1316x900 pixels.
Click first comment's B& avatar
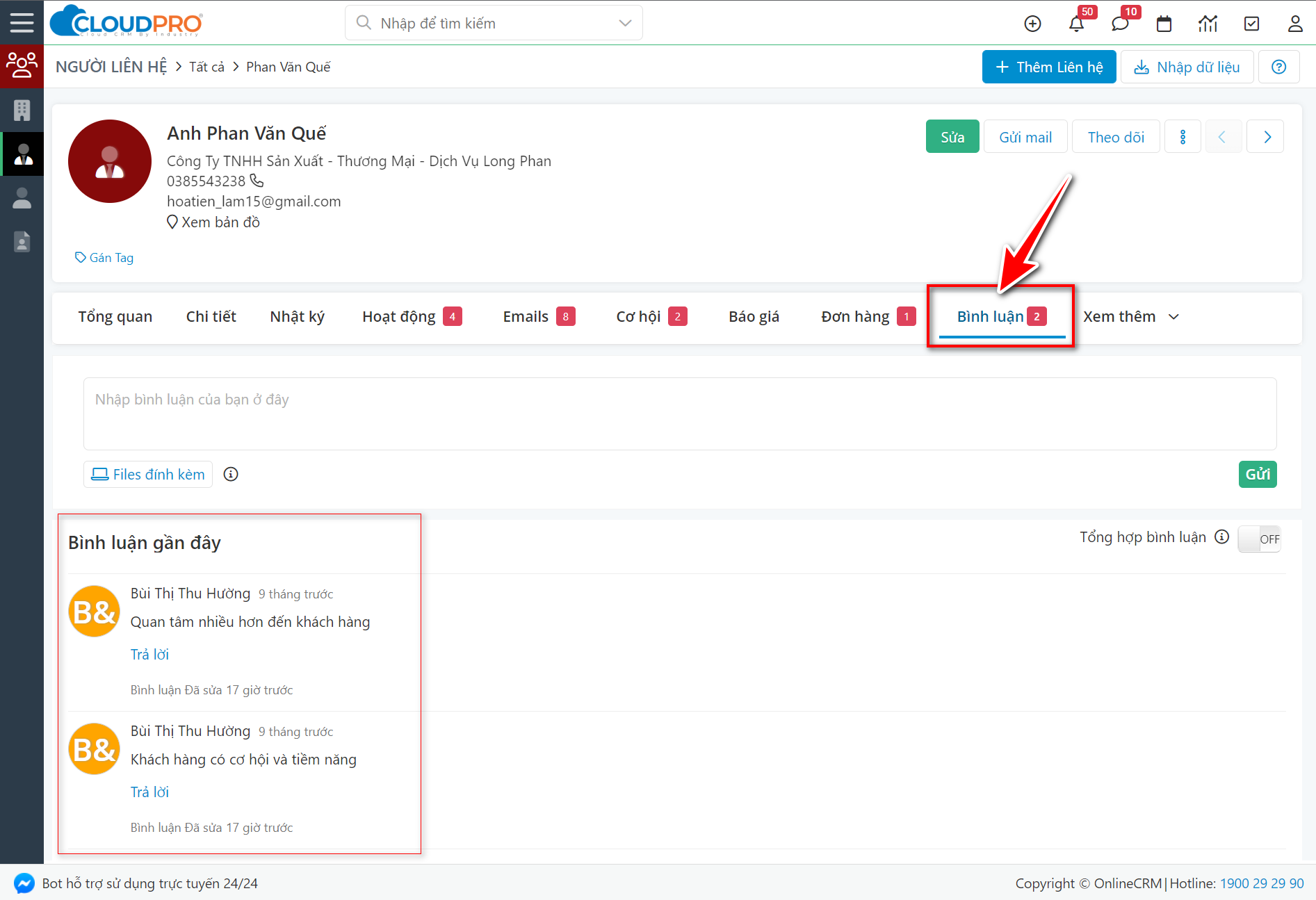(x=95, y=612)
